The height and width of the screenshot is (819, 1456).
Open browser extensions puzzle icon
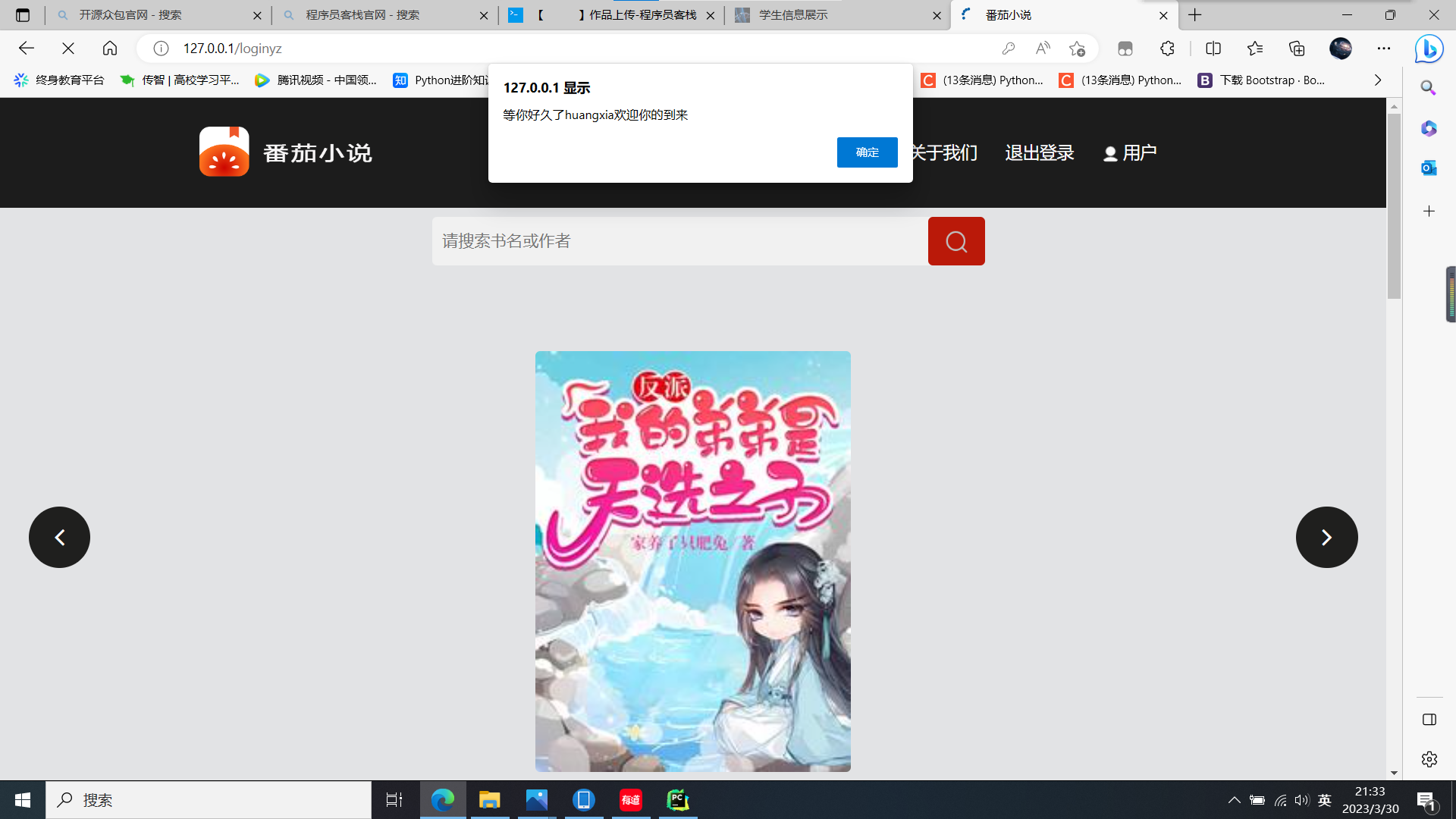click(x=1167, y=49)
